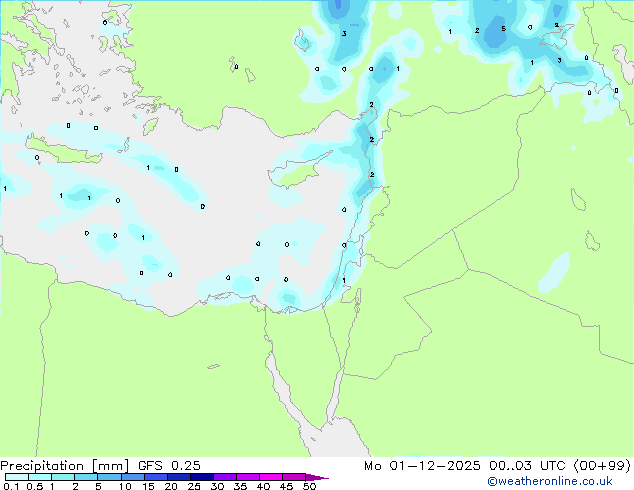
Task: Click the legend label '50'
Action: coord(310,486)
